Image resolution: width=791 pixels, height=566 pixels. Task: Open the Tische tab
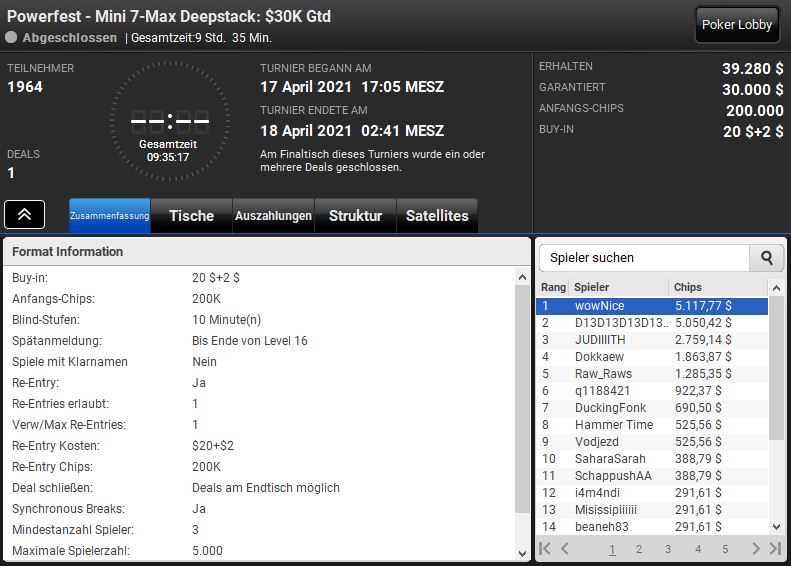click(191, 216)
